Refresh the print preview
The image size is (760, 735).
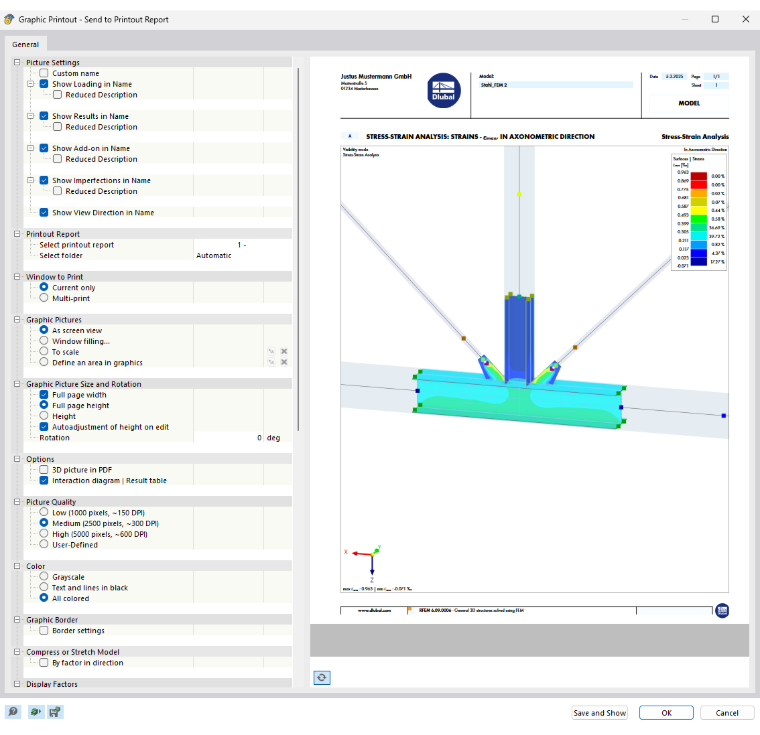[322, 677]
